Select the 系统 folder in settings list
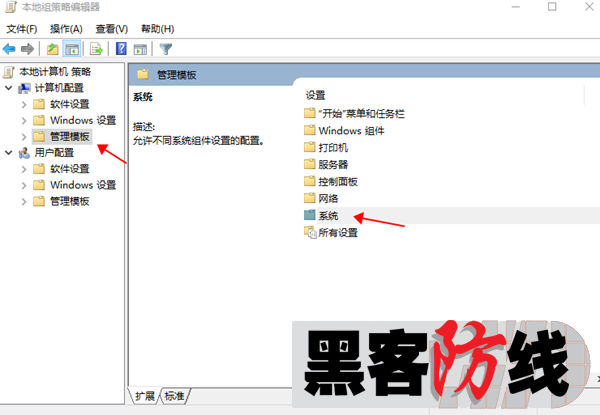Image resolution: width=600 pixels, height=415 pixels. point(328,216)
